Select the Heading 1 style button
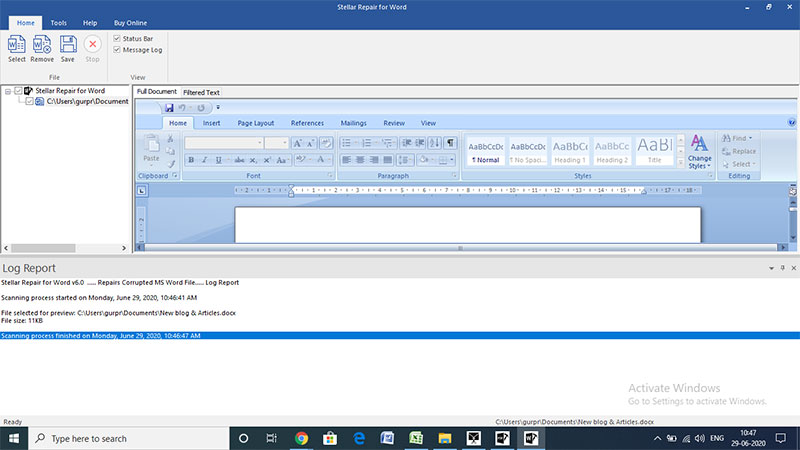Image resolution: width=800 pixels, height=450 pixels. (570, 152)
